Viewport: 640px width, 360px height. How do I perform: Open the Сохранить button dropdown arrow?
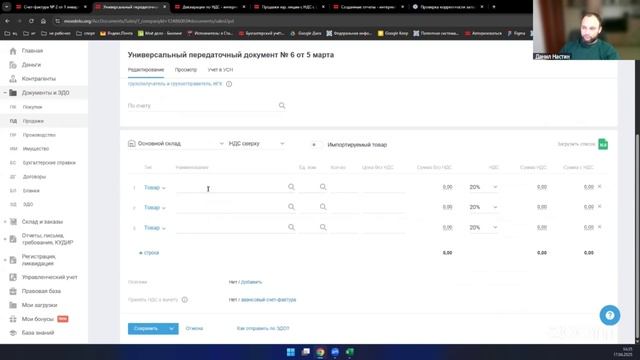[171, 329]
